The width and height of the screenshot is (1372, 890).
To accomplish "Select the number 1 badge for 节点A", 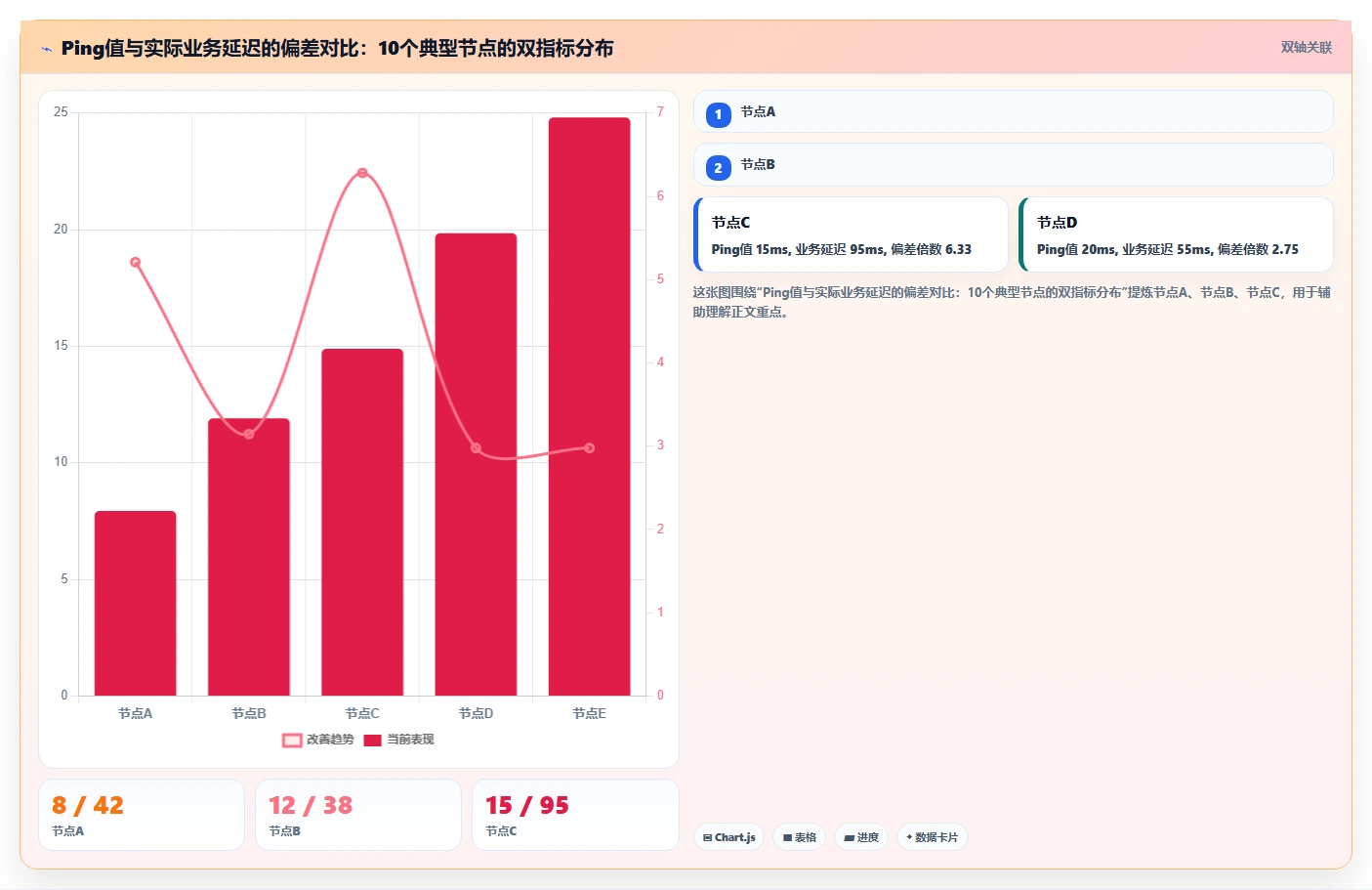I will tap(718, 114).
